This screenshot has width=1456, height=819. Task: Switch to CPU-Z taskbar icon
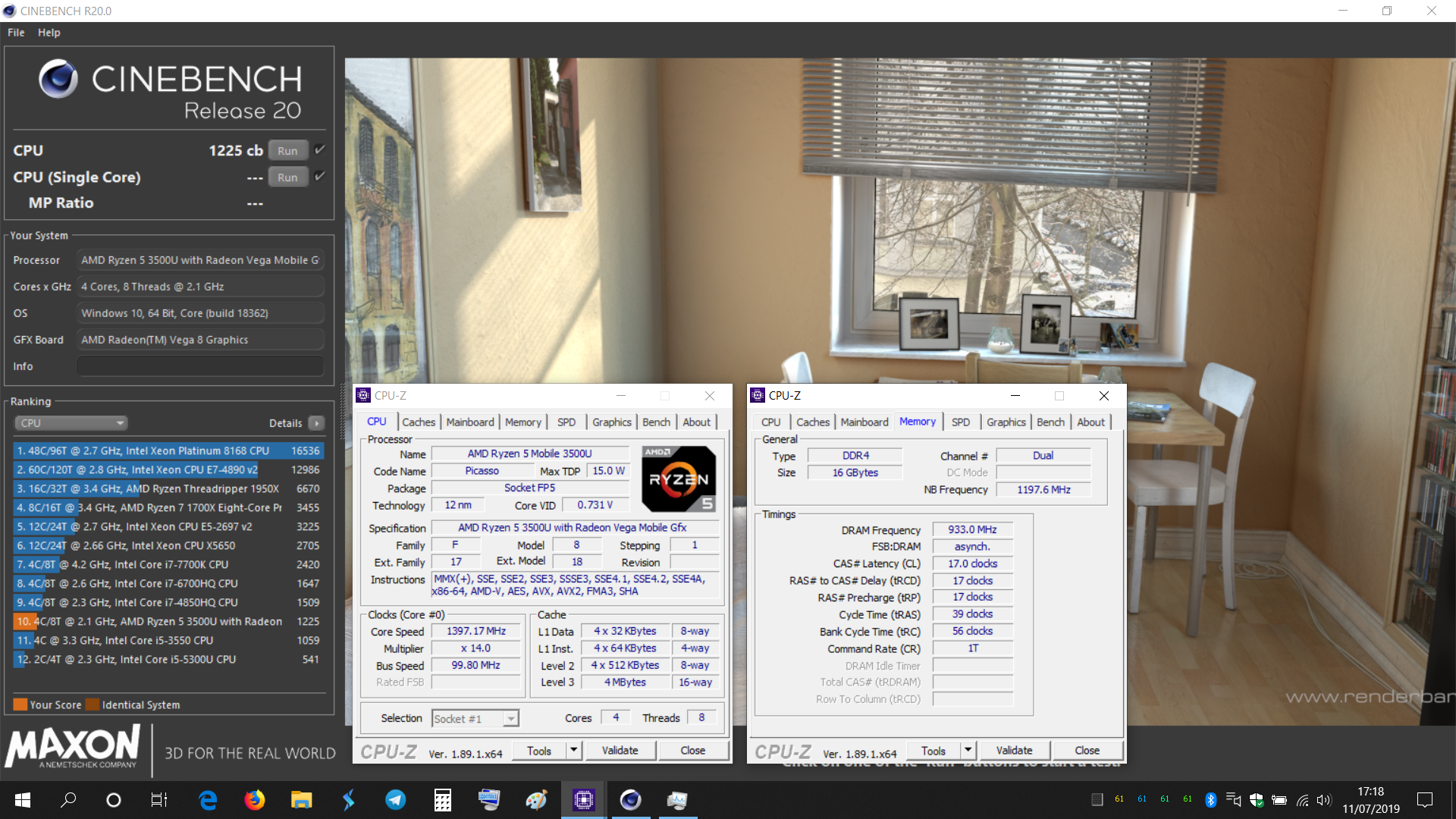coord(583,800)
